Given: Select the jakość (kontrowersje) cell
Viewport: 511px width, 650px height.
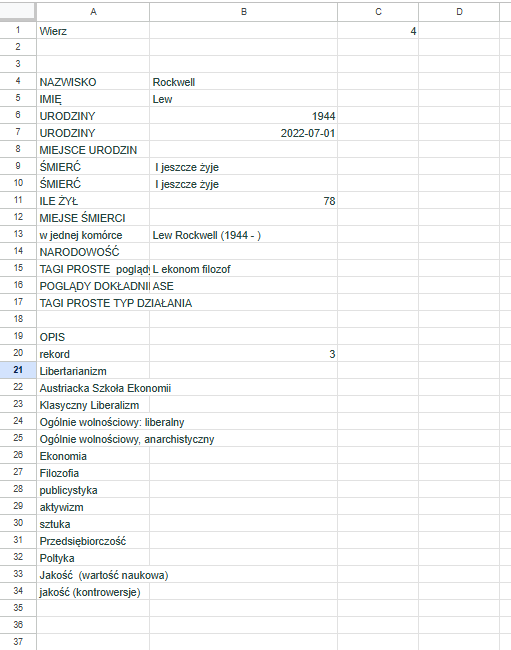Looking at the screenshot, I should [x=93, y=592].
